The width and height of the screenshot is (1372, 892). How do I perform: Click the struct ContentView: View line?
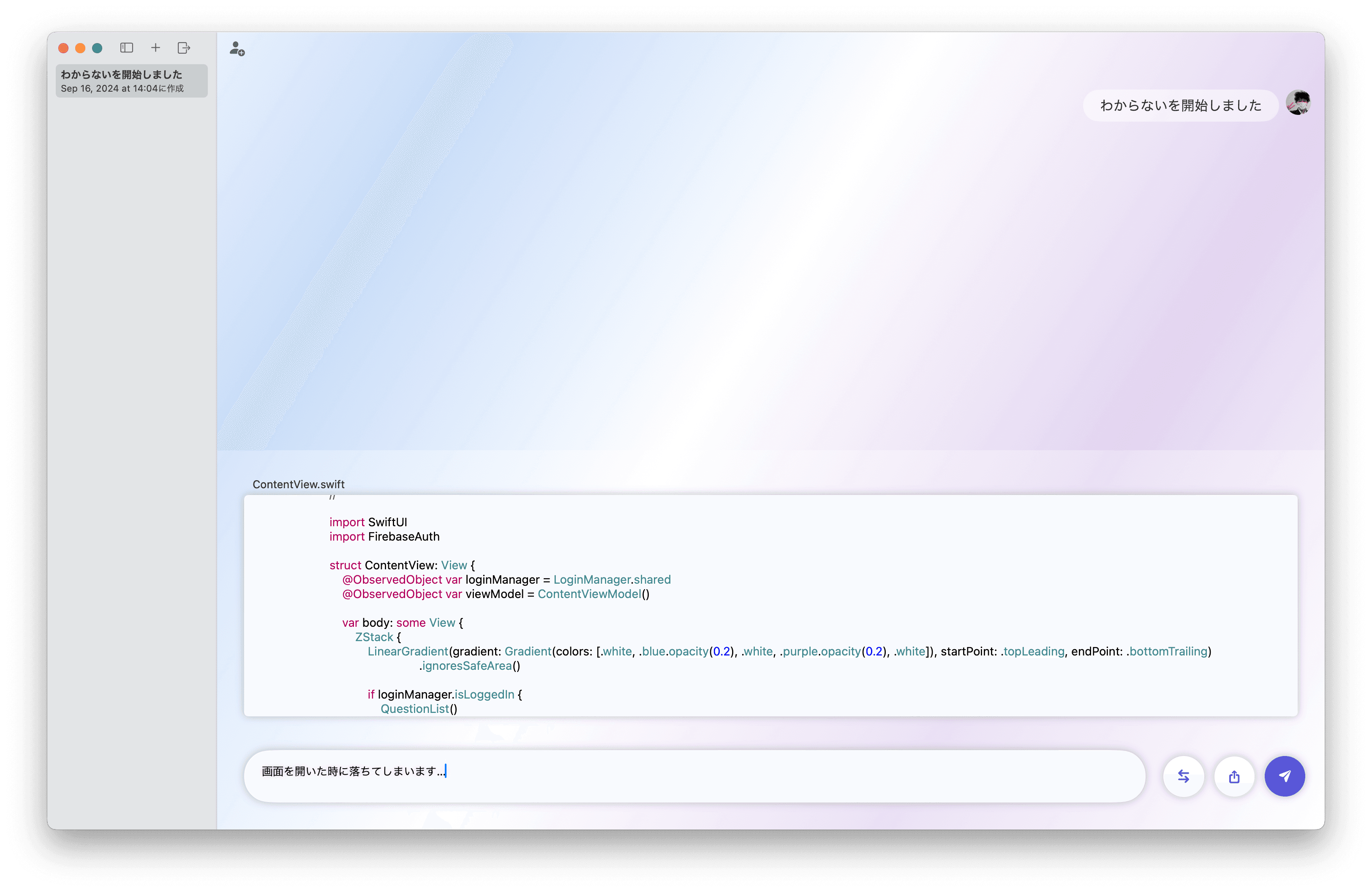point(403,565)
